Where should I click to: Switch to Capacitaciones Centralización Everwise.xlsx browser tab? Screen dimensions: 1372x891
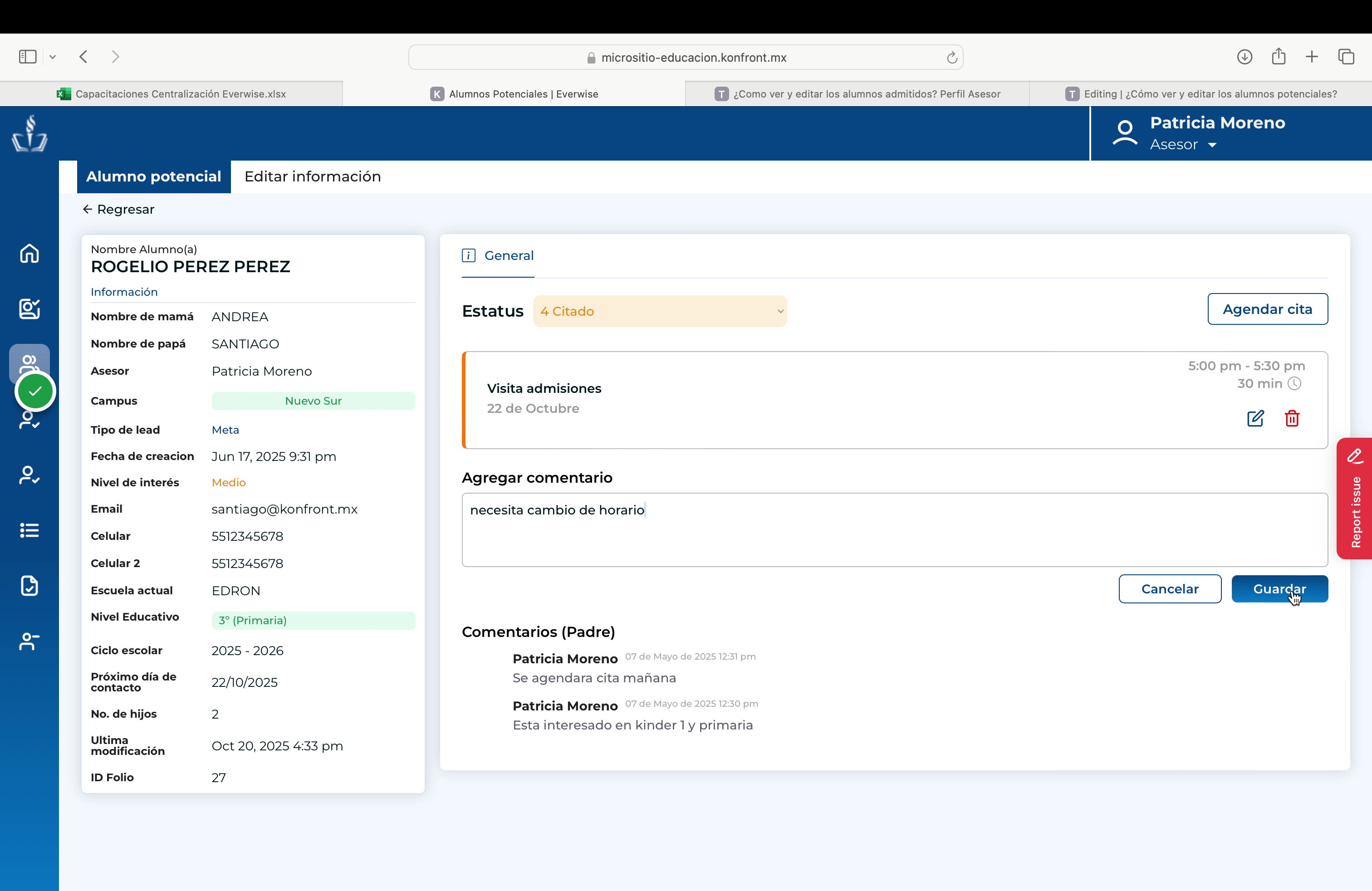tap(171, 94)
